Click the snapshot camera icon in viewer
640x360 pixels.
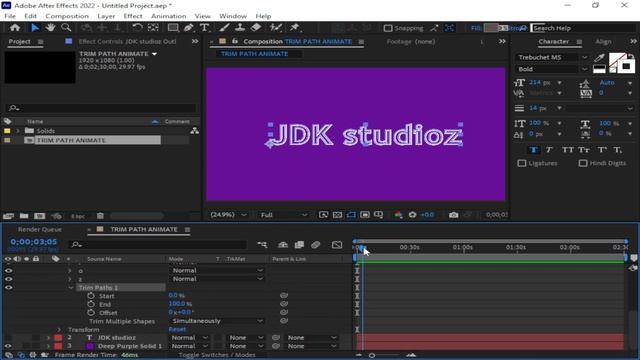point(453,215)
